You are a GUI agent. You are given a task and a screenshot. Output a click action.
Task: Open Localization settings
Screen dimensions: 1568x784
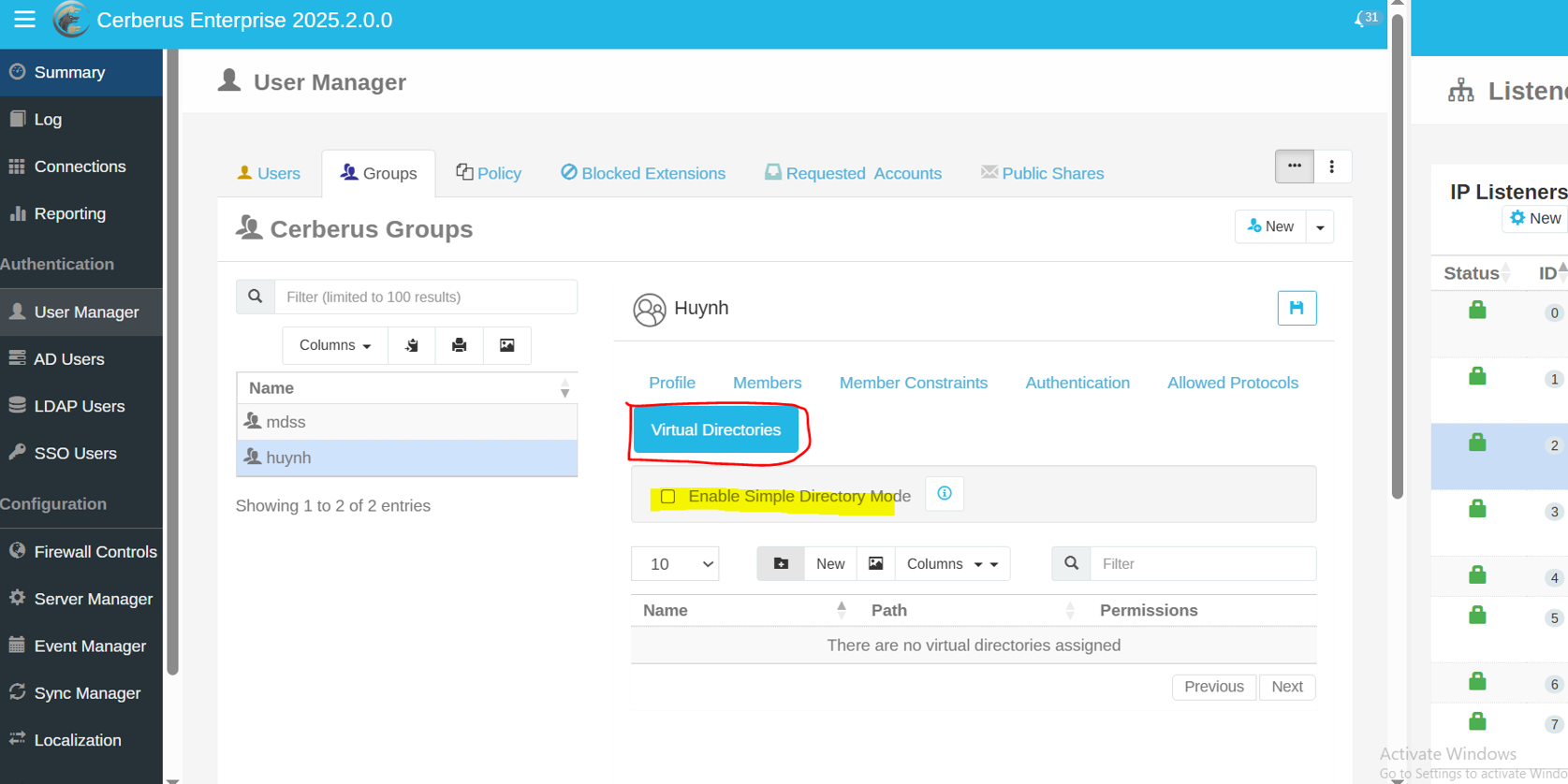click(x=81, y=740)
